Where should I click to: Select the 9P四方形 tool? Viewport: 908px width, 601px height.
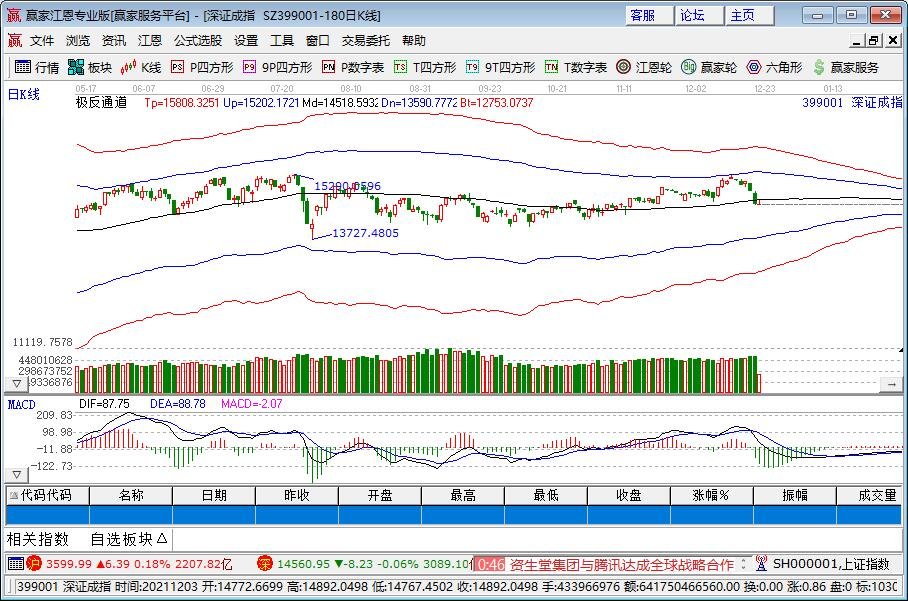(x=277, y=67)
